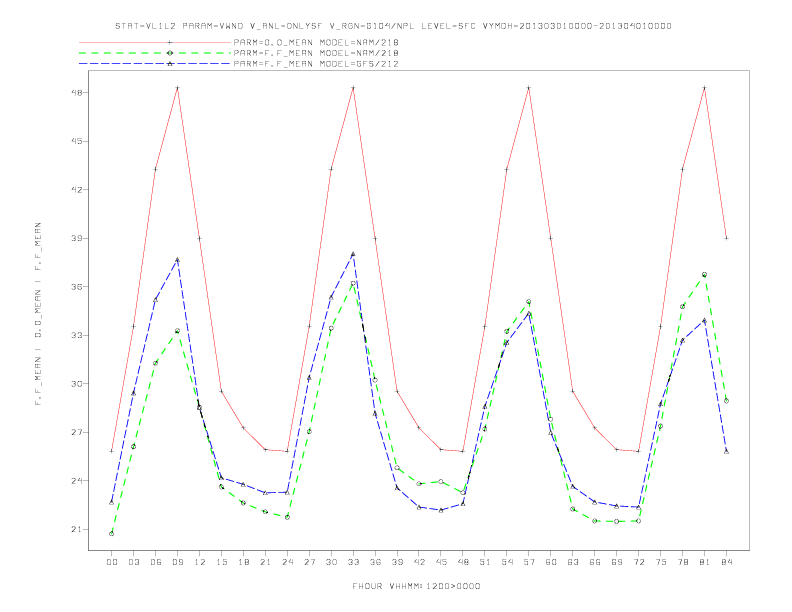Click x-axis forecast hour label 00

click(x=112, y=562)
